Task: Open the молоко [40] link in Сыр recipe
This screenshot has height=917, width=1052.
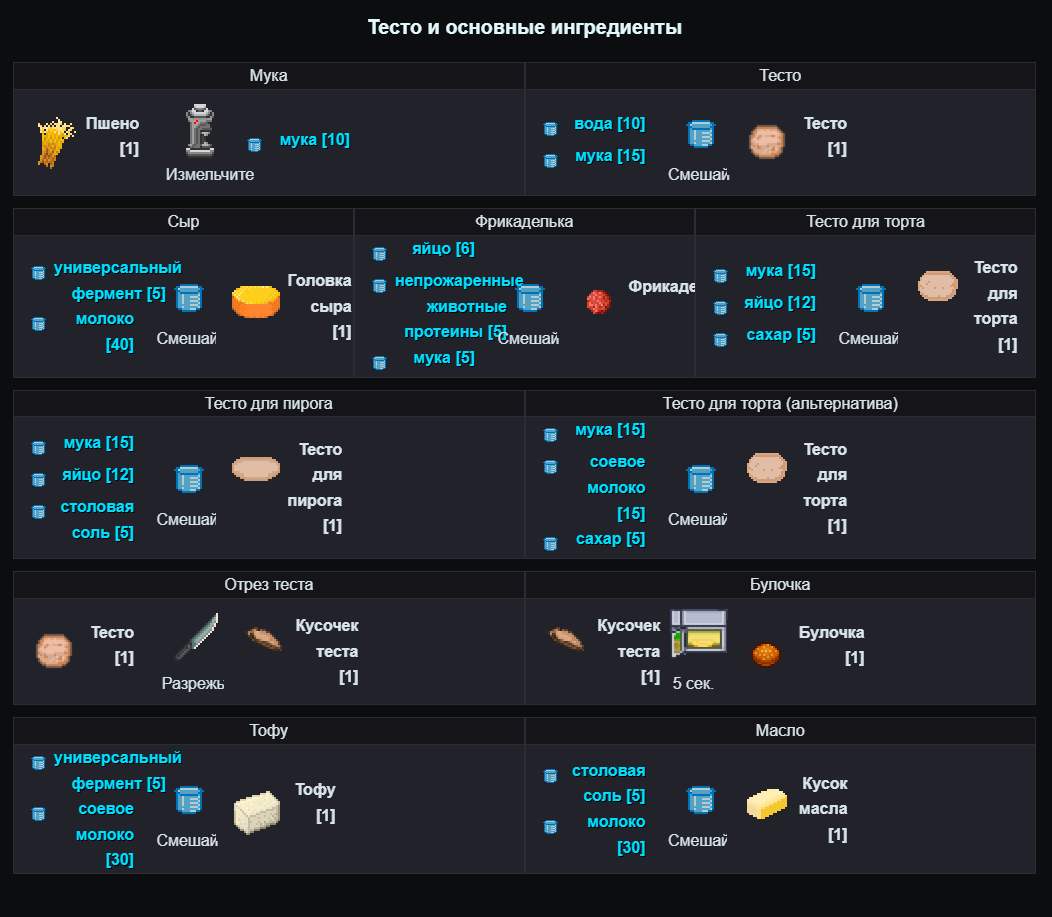Action: click(105, 331)
